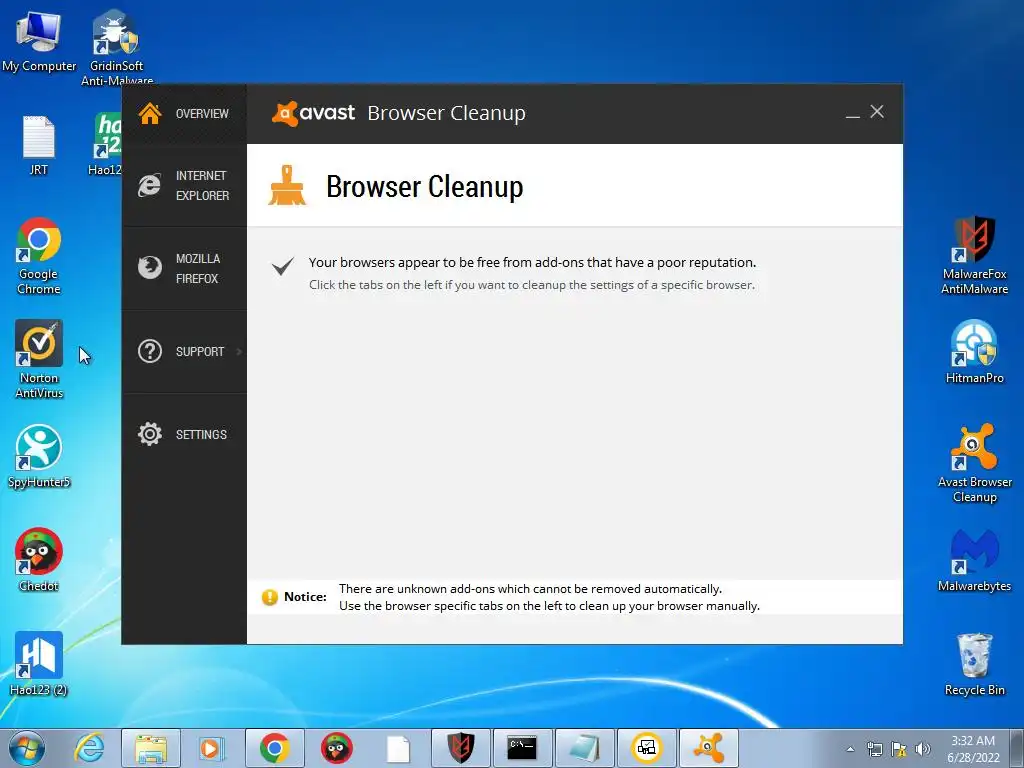Screen dimensions: 1024x768
Task: Select the Recycle Bin desktop icon
Action: coord(974,664)
